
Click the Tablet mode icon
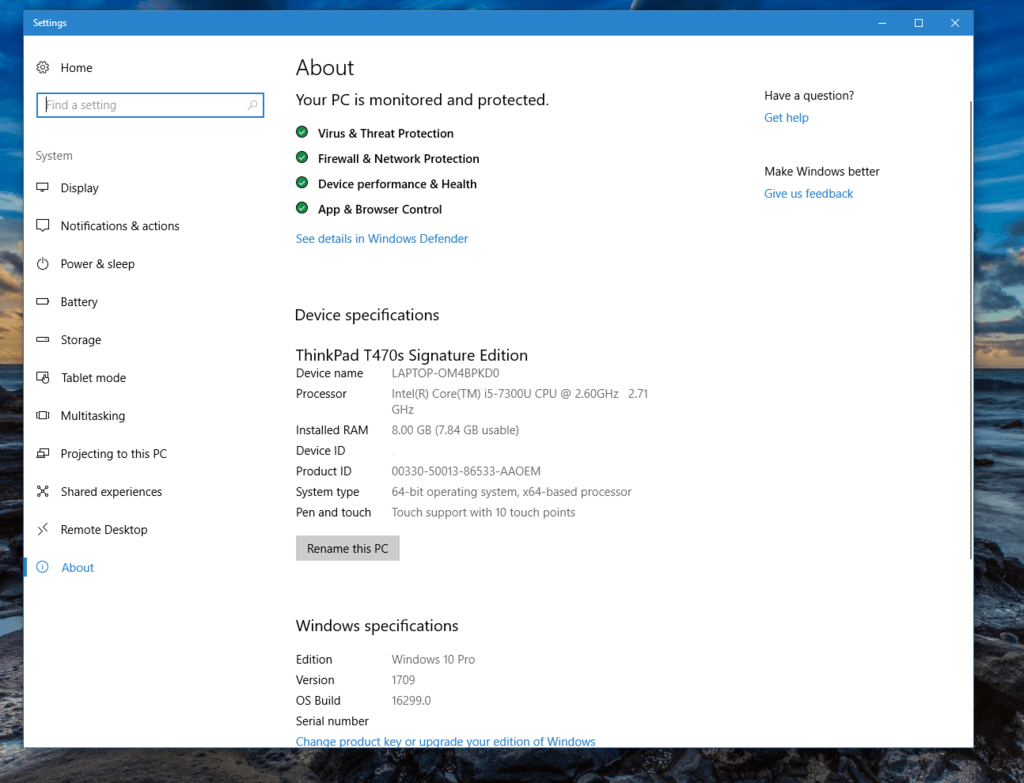[x=42, y=377]
